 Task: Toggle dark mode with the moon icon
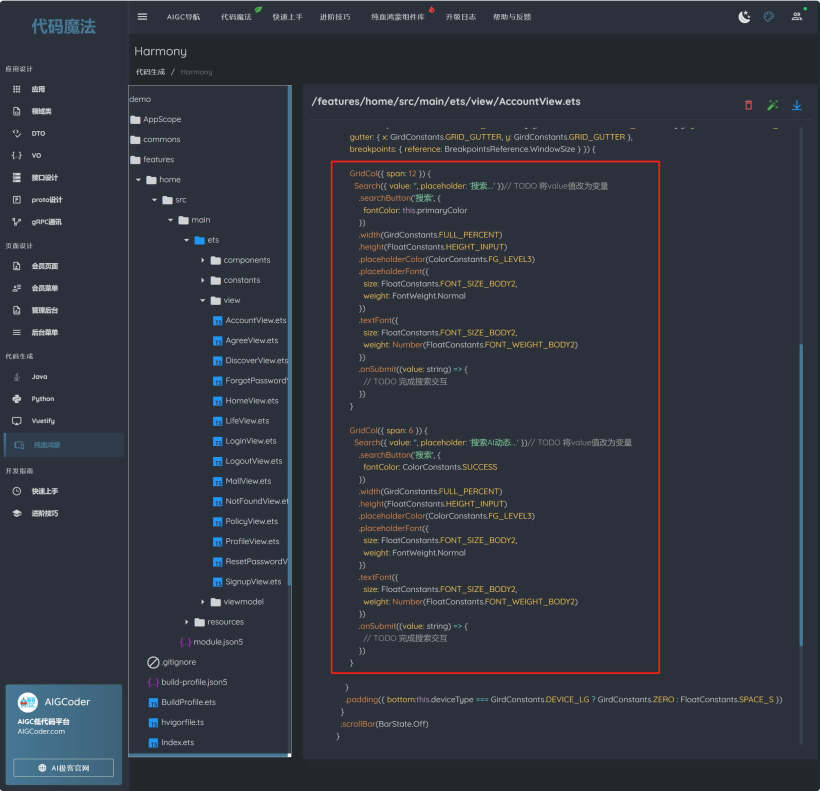744,17
